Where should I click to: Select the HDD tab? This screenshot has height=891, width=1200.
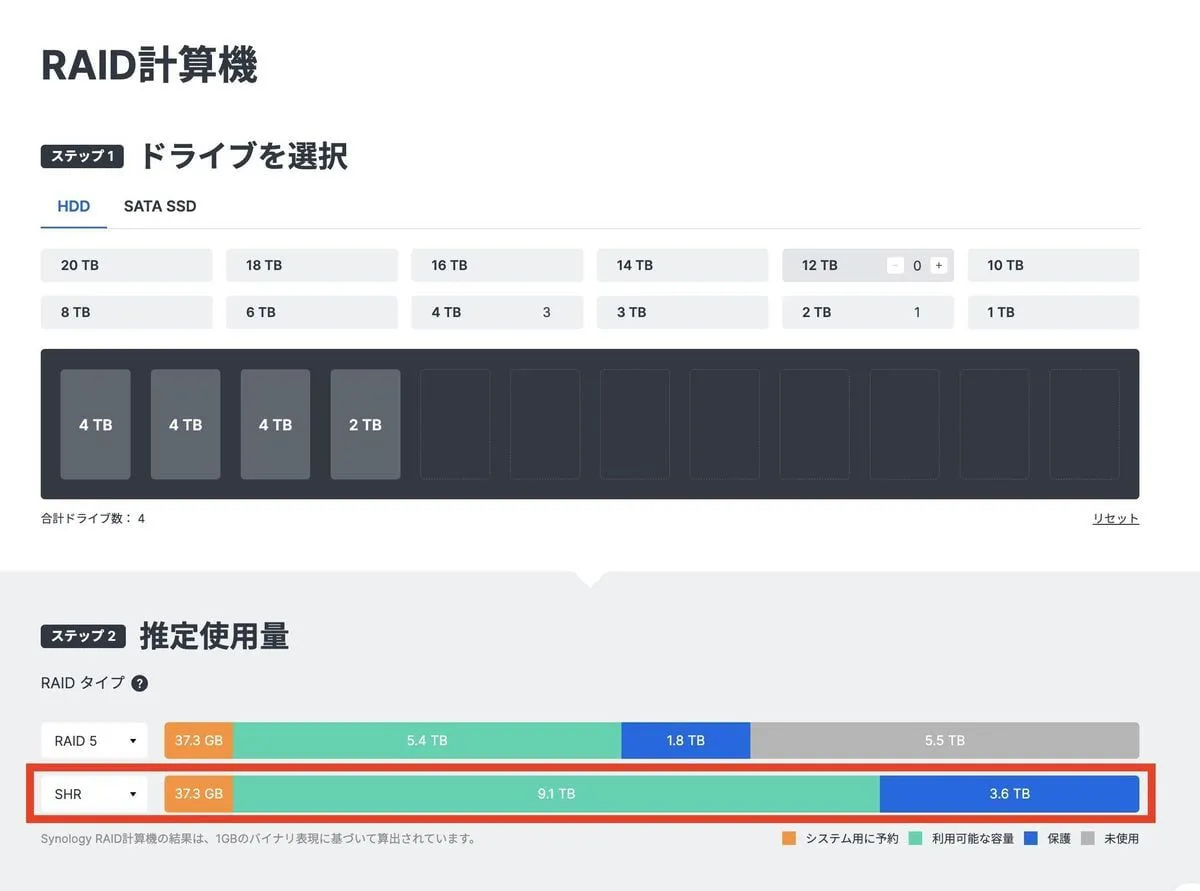pyautogui.click(x=74, y=207)
